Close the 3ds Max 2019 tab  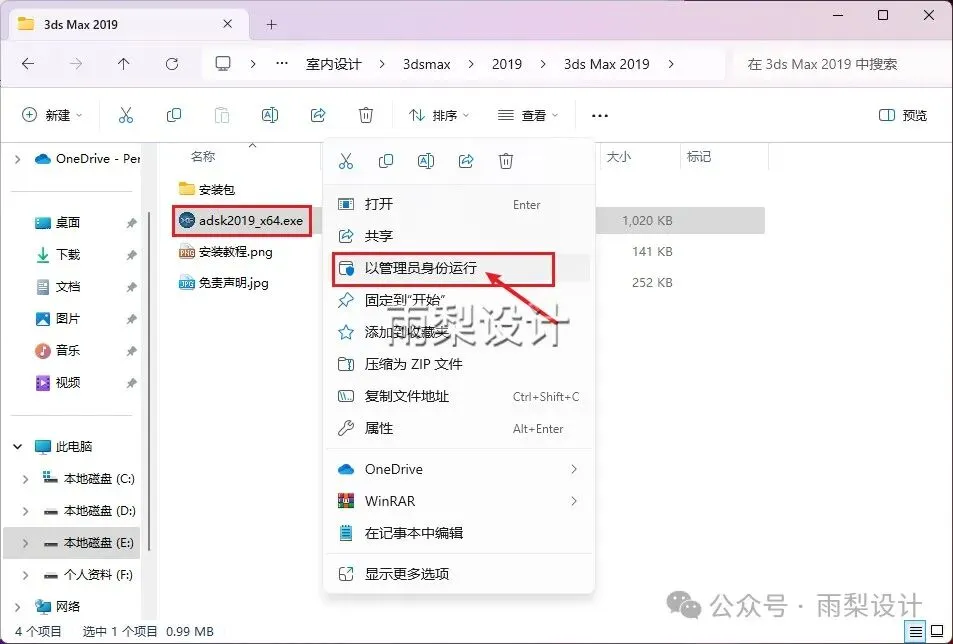(227, 24)
